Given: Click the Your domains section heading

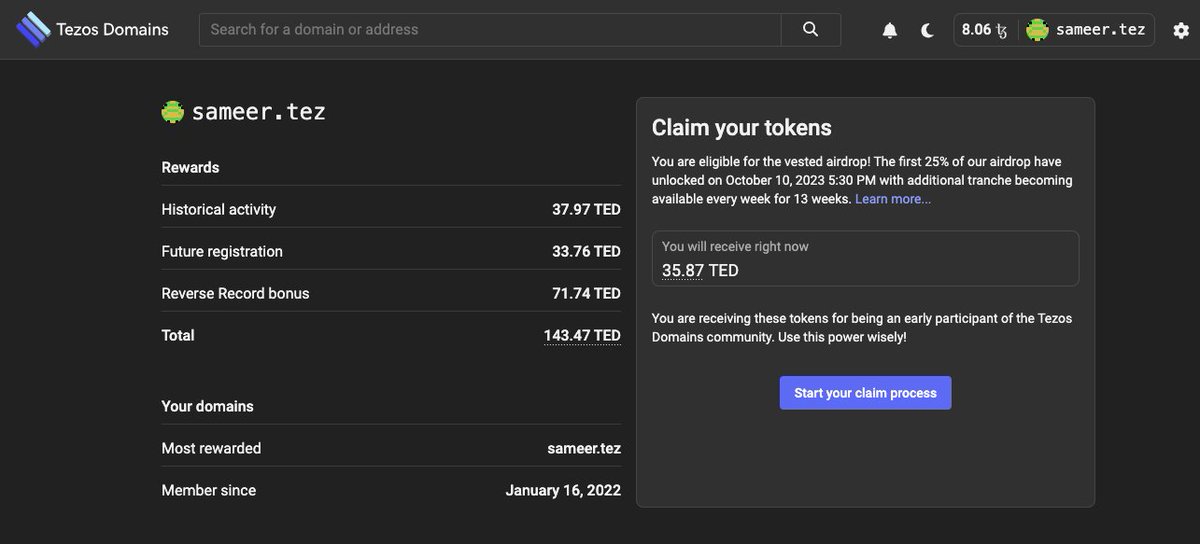Looking at the screenshot, I should pos(207,406).
